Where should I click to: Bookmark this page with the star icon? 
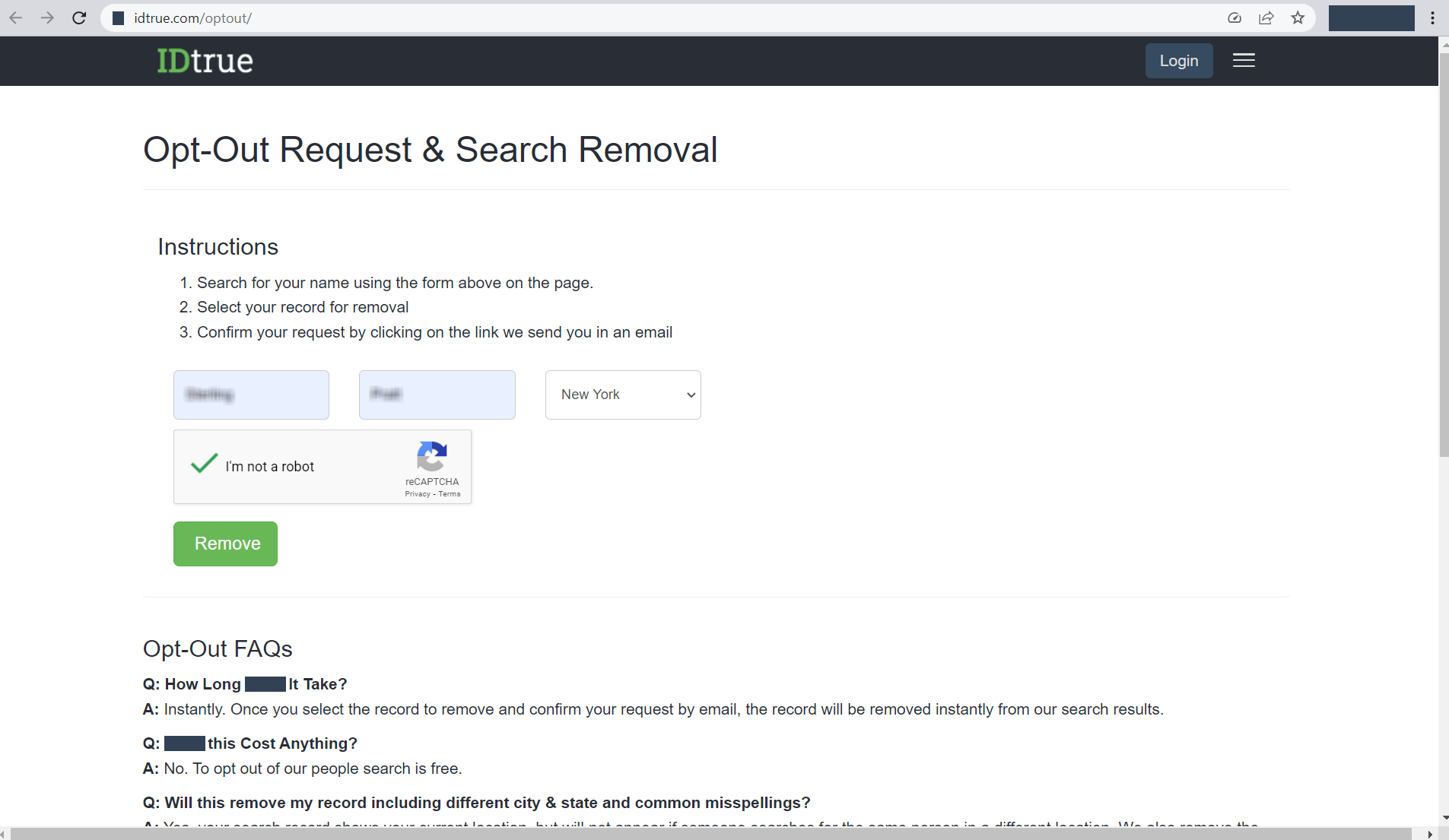click(x=1298, y=18)
